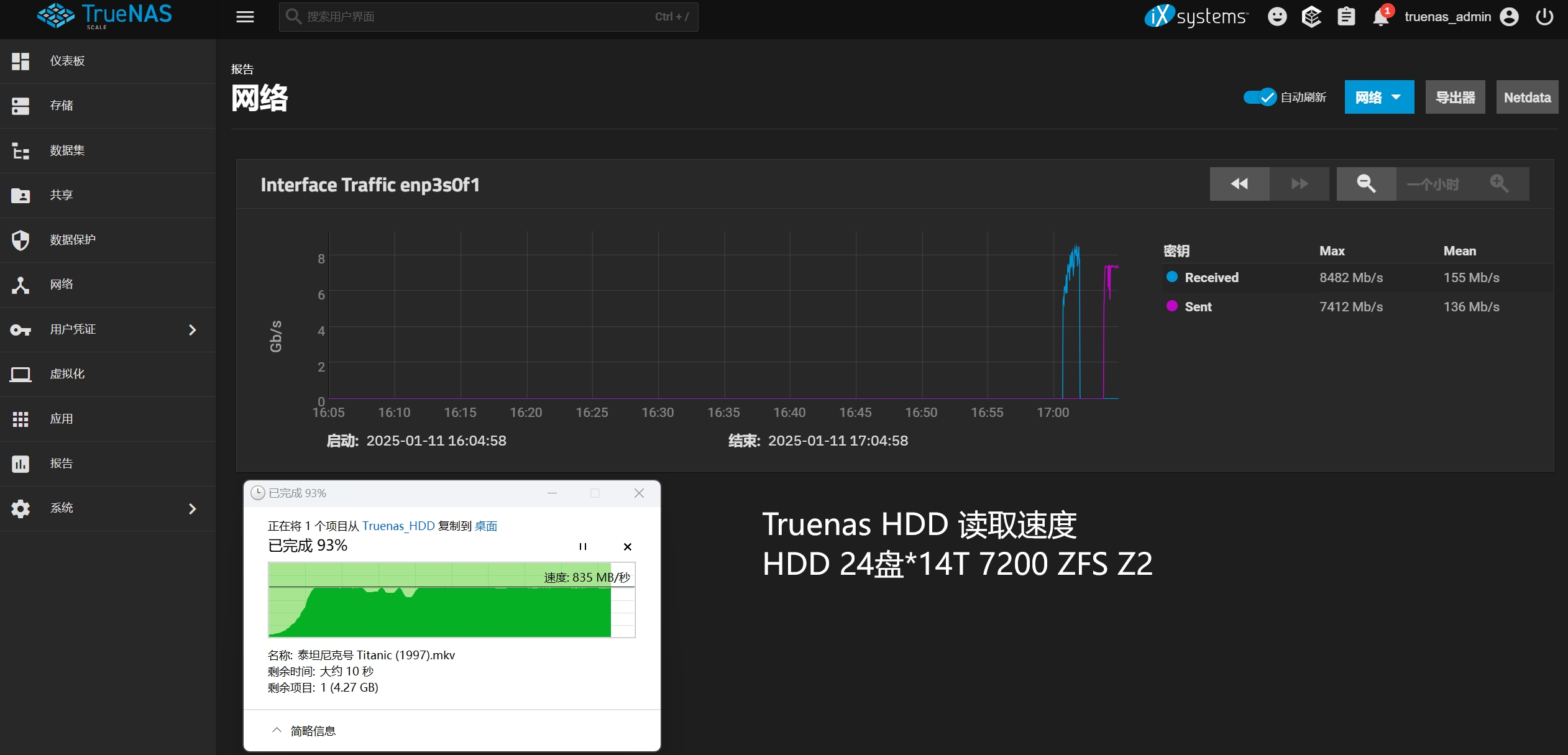Click the file name Titanic (1997).mkv

[376, 655]
